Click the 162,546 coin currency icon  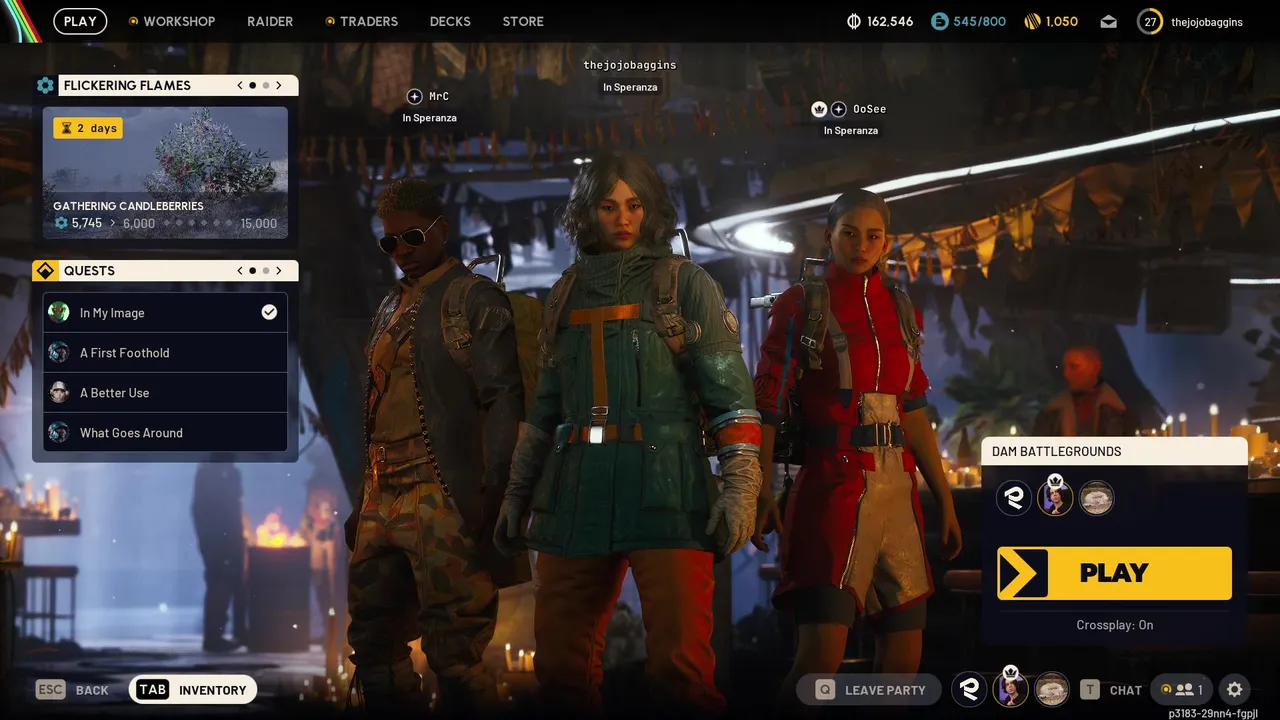point(854,21)
